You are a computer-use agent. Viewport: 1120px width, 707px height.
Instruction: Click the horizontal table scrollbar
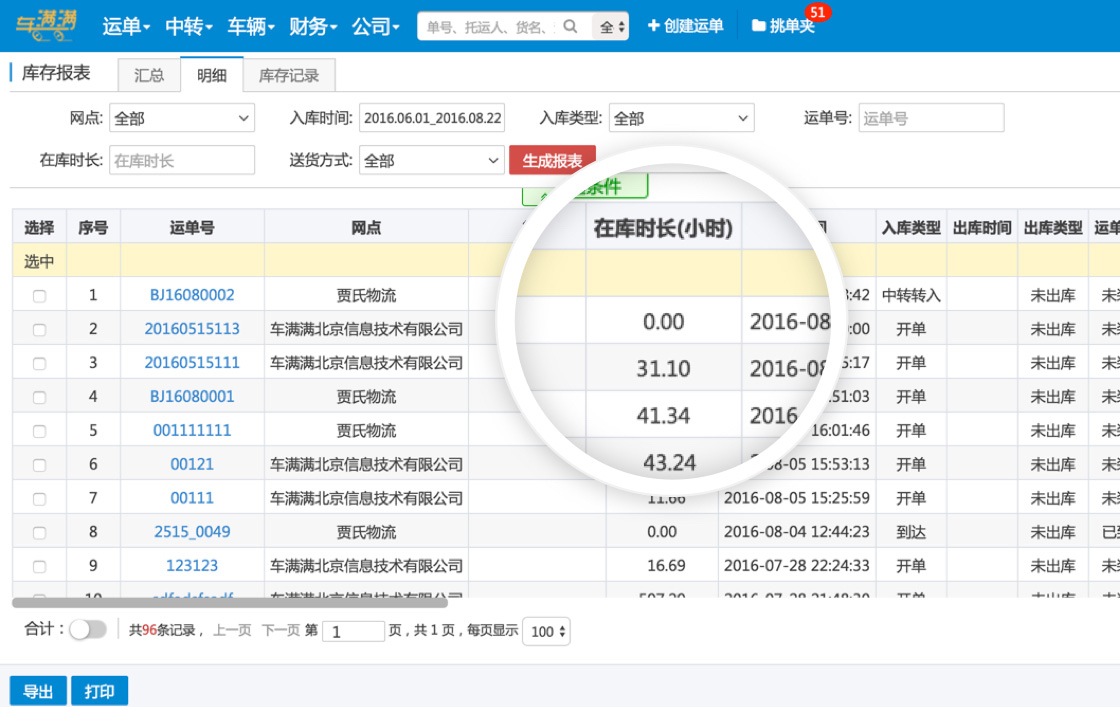point(230,602)
